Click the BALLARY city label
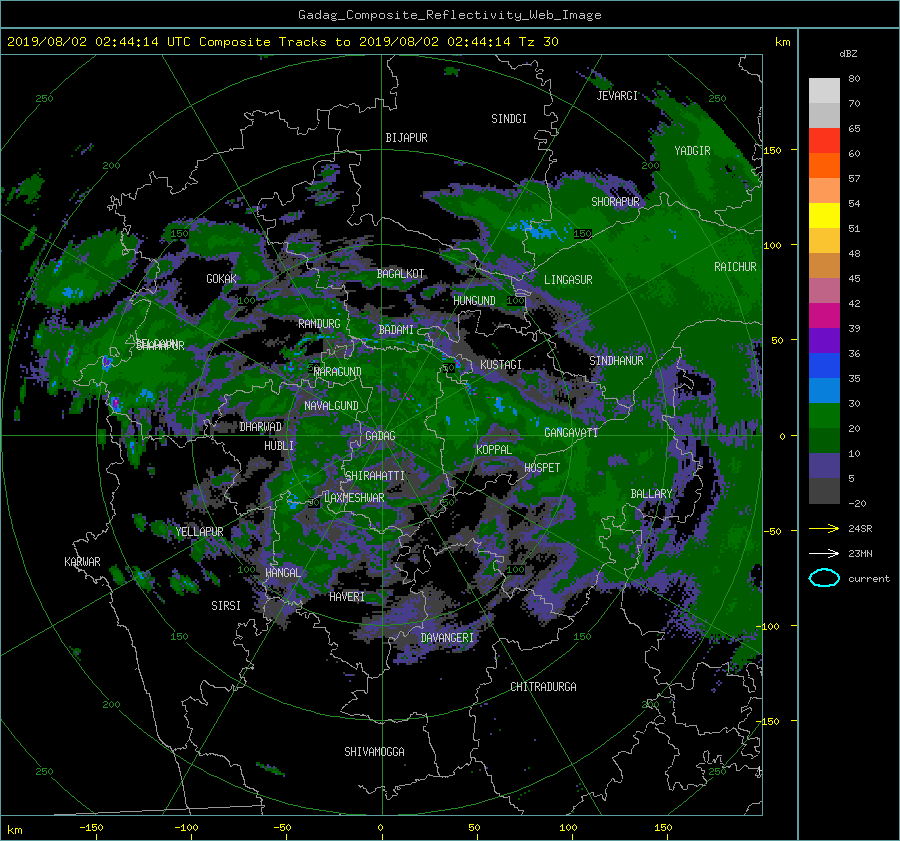The width and height of the screenshot is (900, 841). (x=651, y=494)
